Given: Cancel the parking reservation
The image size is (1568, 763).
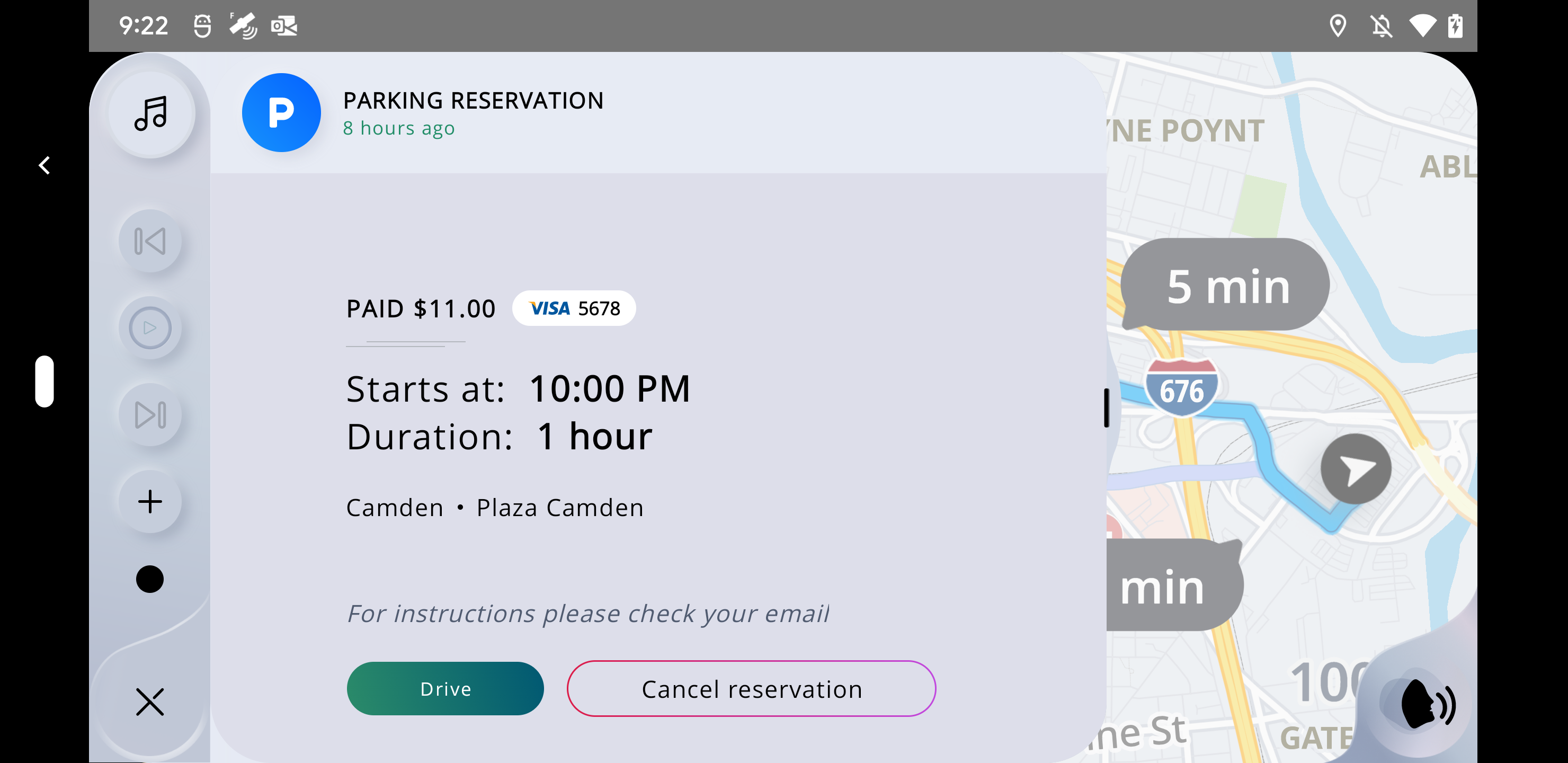Looking at the screenshot, I should click(751, 689).
